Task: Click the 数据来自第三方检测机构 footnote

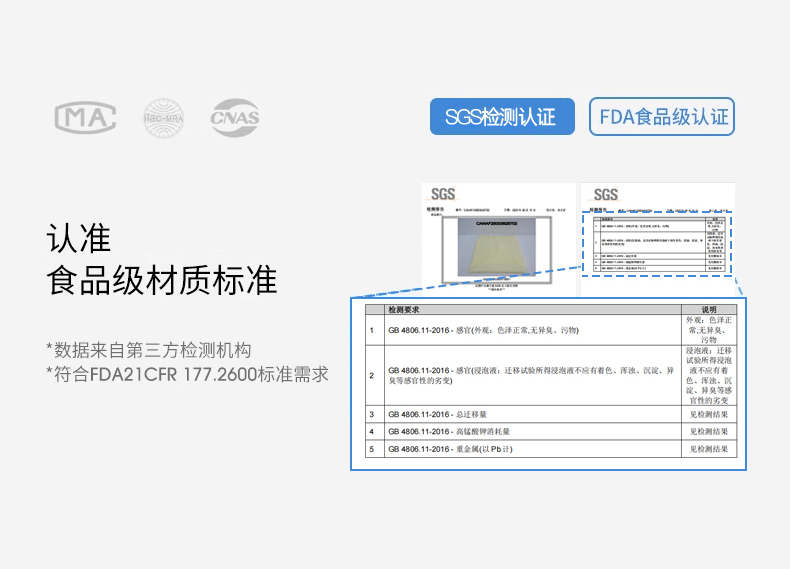Action: tap(148, 350)
